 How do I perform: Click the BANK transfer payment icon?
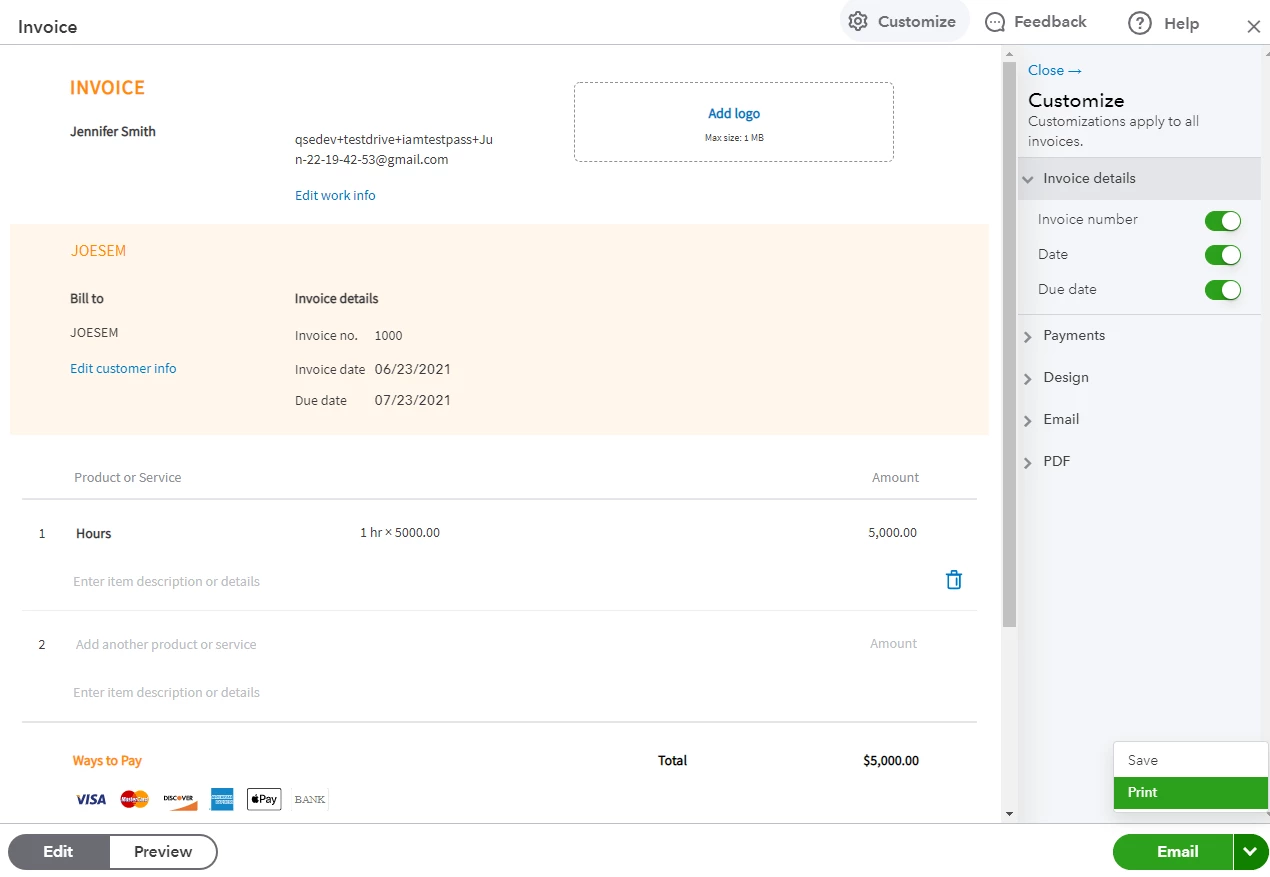[x=310, y=799]
